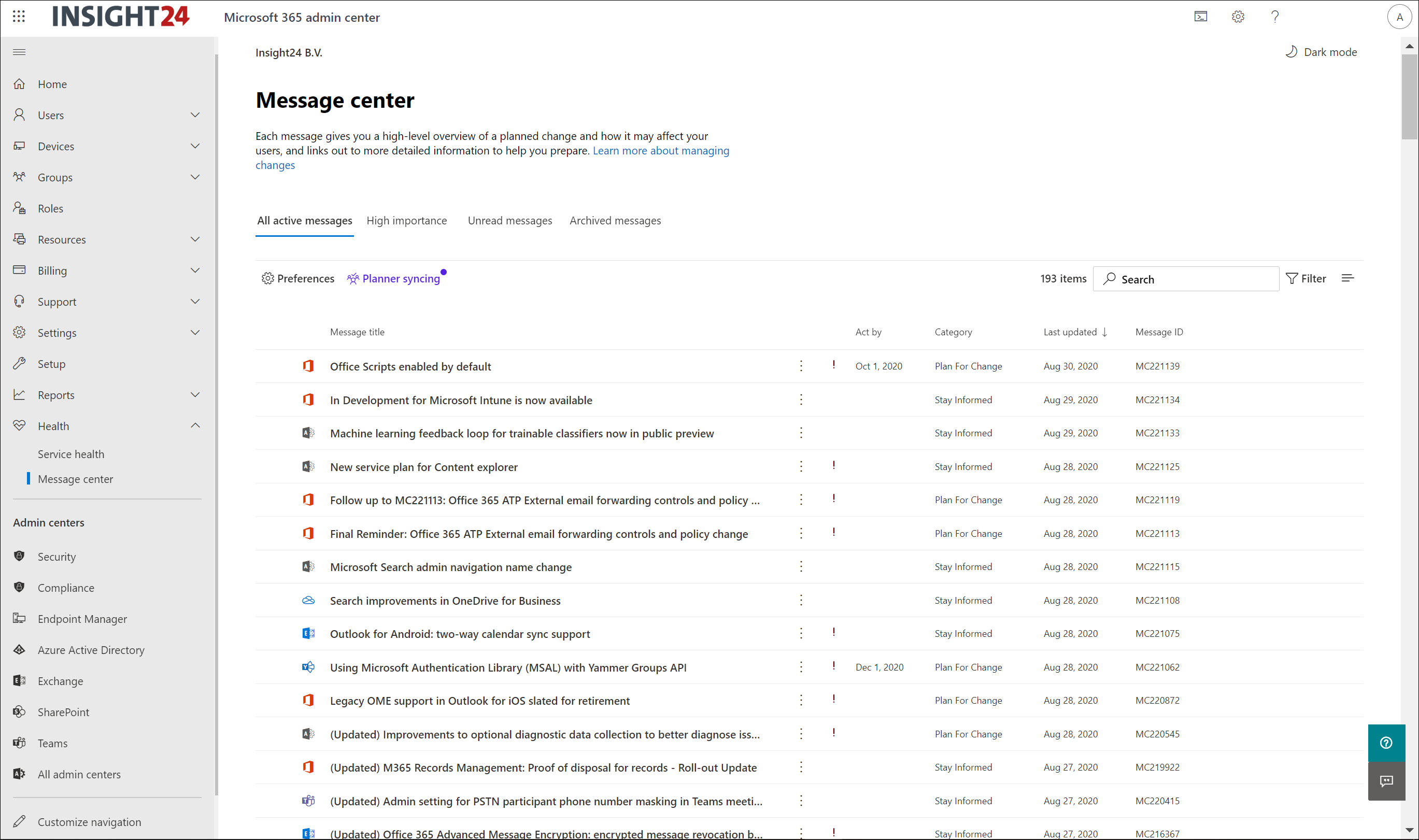The image size is (1419, 840).
Task: Open All admin centers icon
Action: coord(20,774)
